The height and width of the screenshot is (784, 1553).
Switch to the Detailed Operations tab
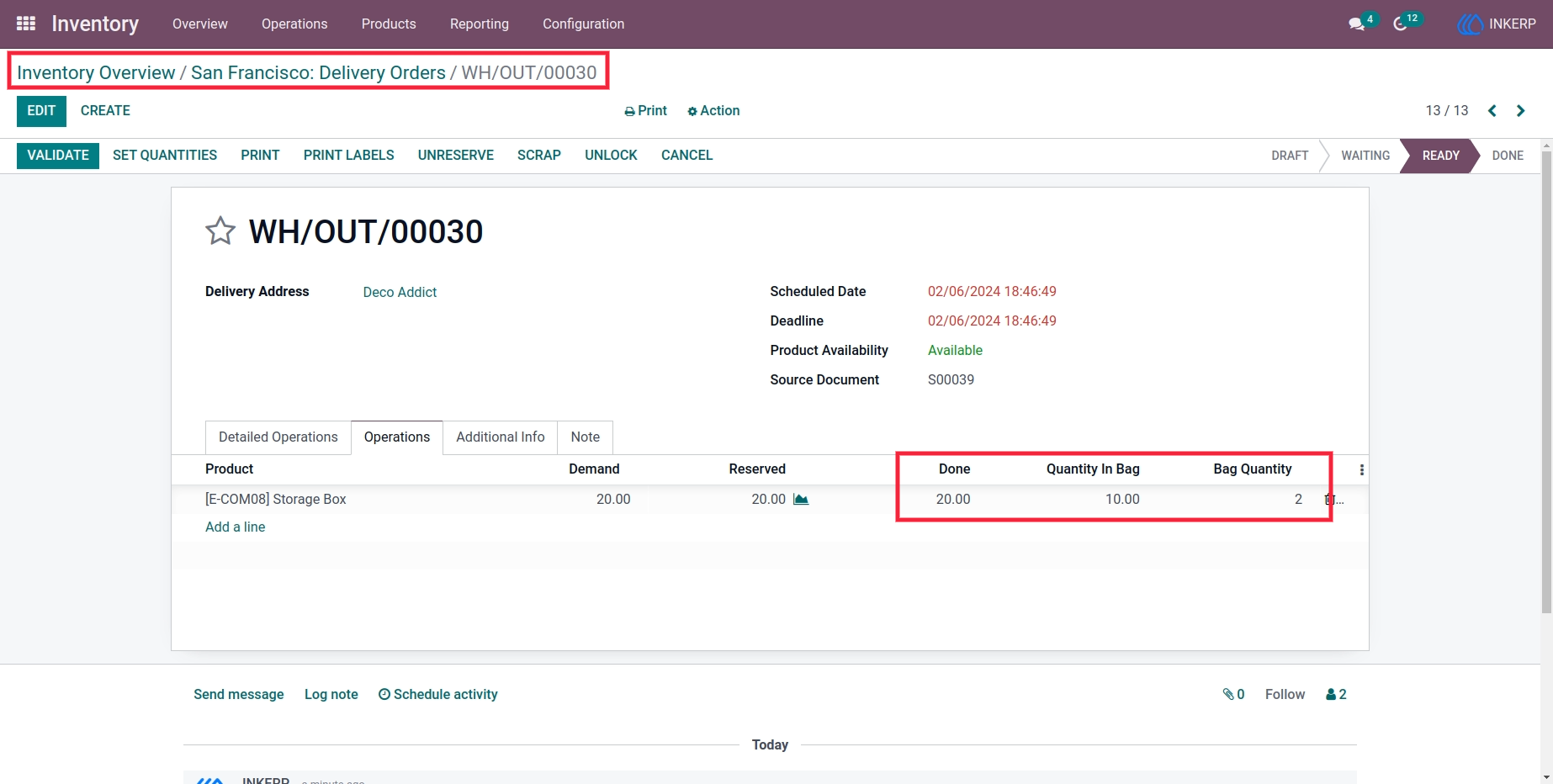pos(278,437)
